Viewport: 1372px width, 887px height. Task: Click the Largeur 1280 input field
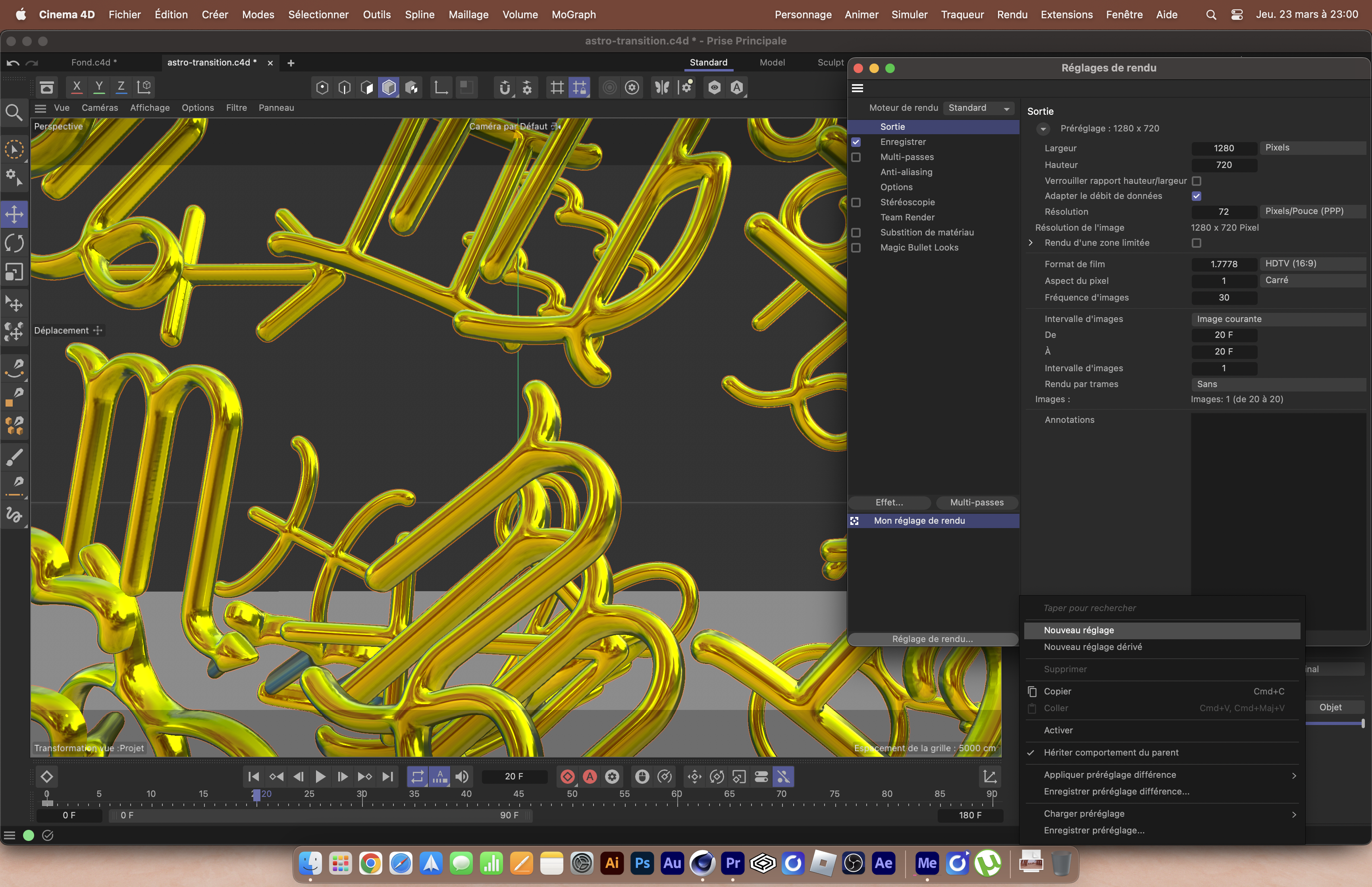click(x=1224, y=148)
